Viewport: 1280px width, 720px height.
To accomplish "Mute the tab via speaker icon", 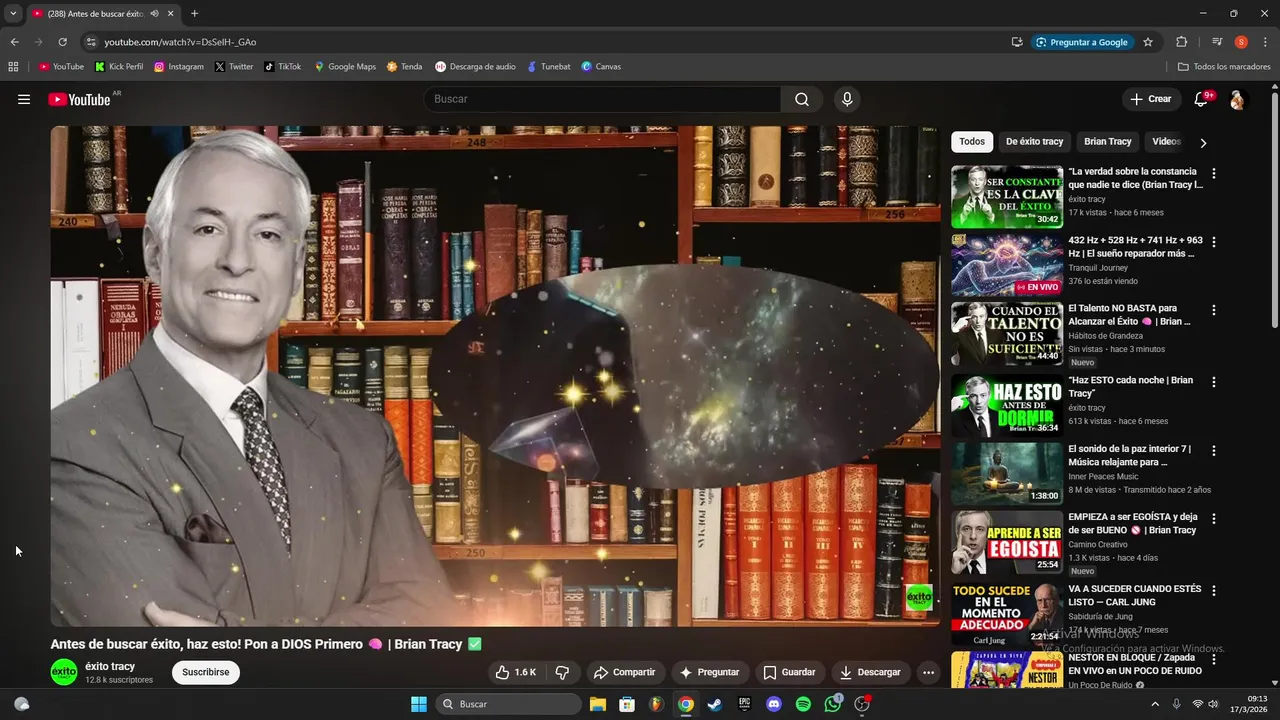I will click(x=154, y=14).
